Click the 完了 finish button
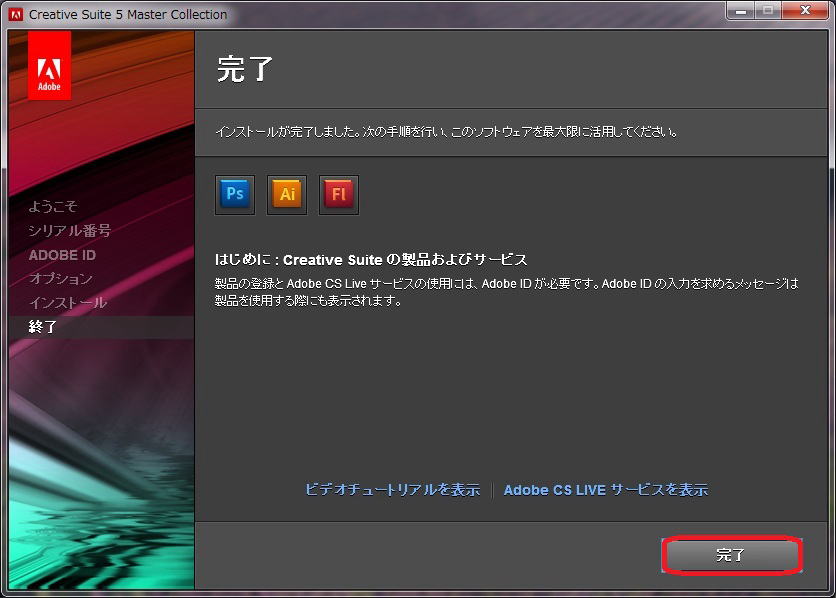Screen dimensions: 836x598 [x=731, y=555]
